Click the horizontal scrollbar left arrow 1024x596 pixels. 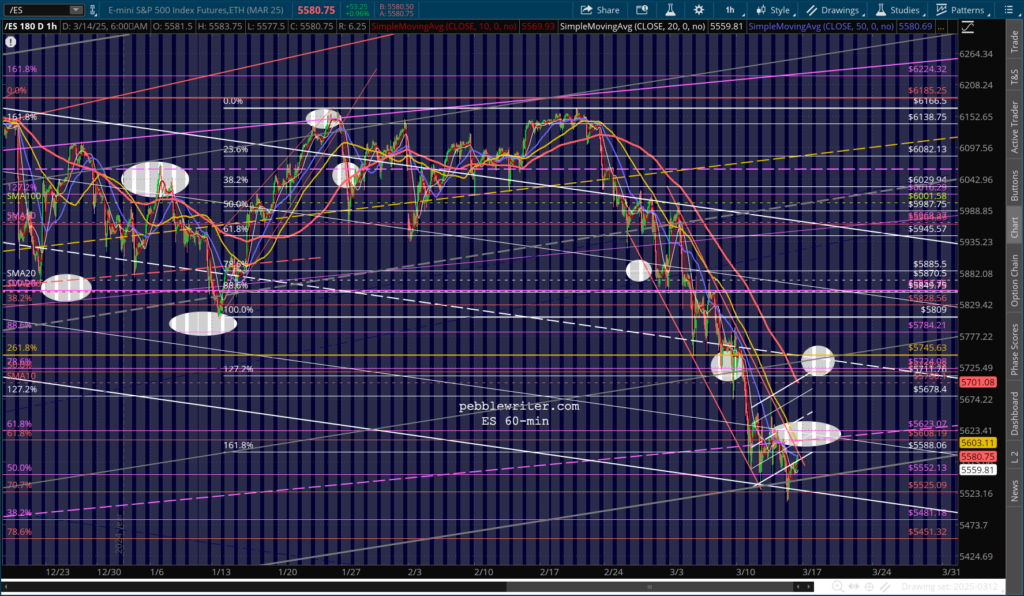[x=797, y=587]
